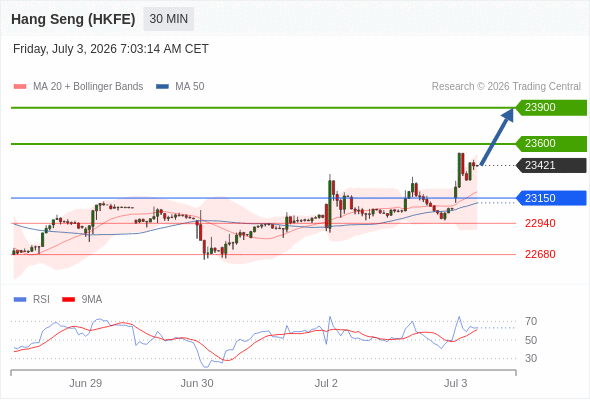
Task: Click the black 23421 current price tag
Action: point(551,165)
